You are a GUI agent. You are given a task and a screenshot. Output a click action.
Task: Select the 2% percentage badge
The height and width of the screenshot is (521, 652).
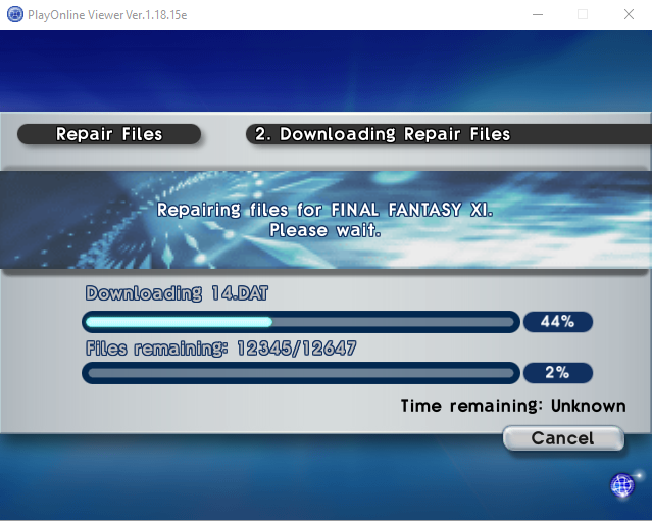point(558,373)
